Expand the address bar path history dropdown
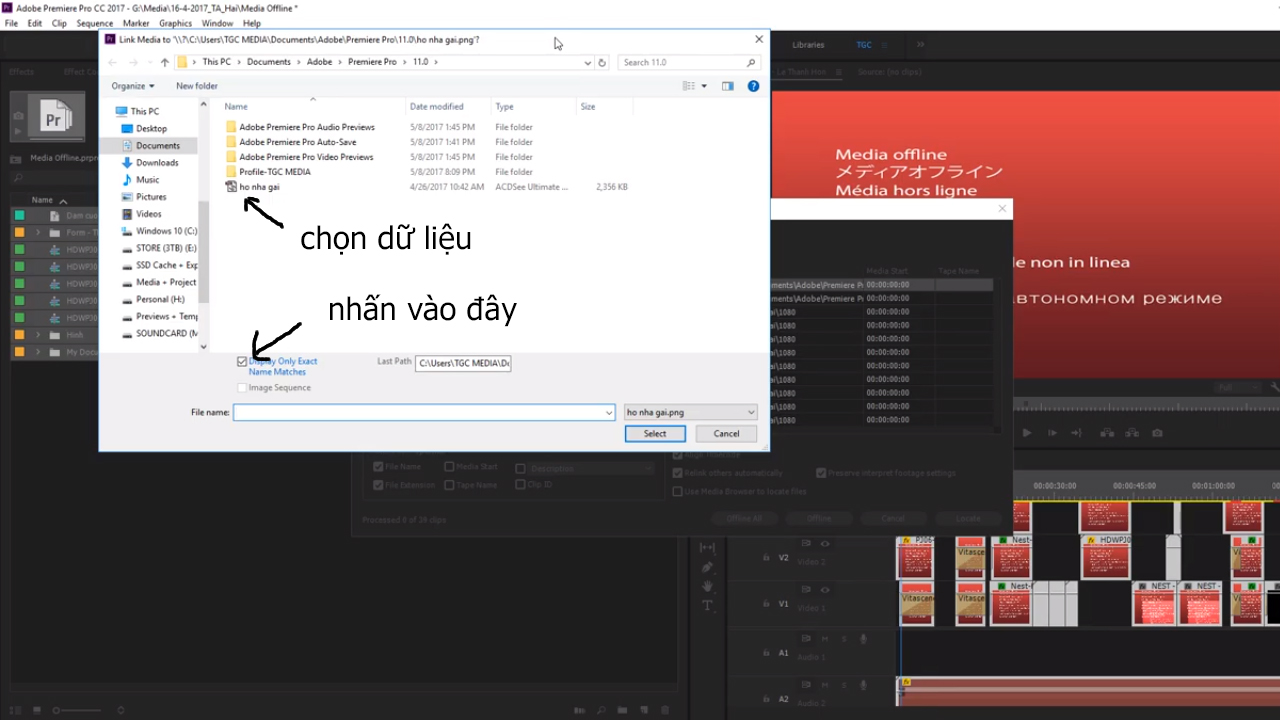Screen dimensions: 1280x720 (588, 62)
